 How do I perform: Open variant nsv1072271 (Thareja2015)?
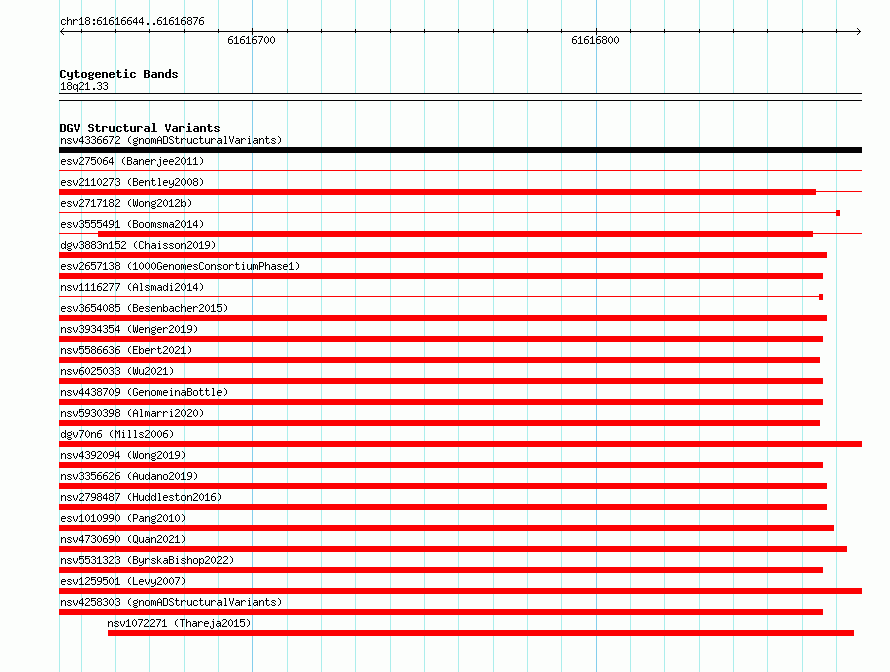pos(179,623)
